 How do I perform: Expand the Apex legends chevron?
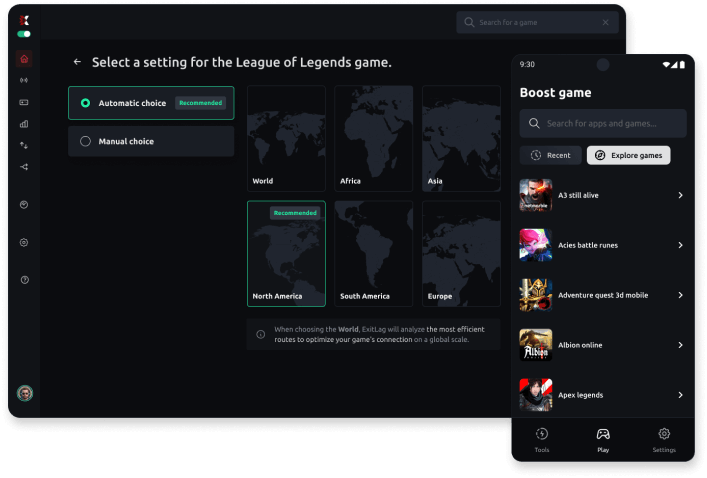(680, 395)
